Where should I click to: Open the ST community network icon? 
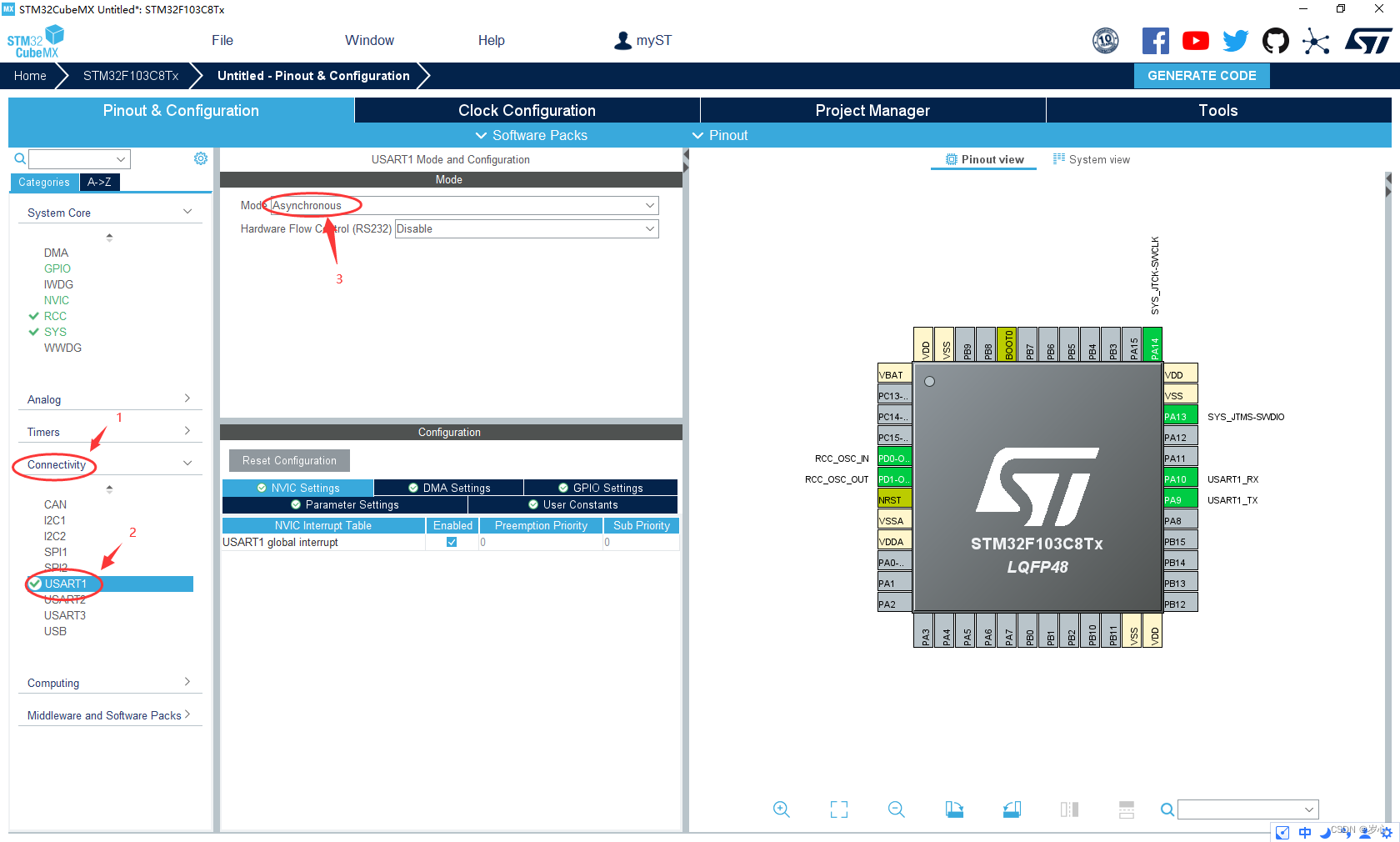coord(1316,41)
